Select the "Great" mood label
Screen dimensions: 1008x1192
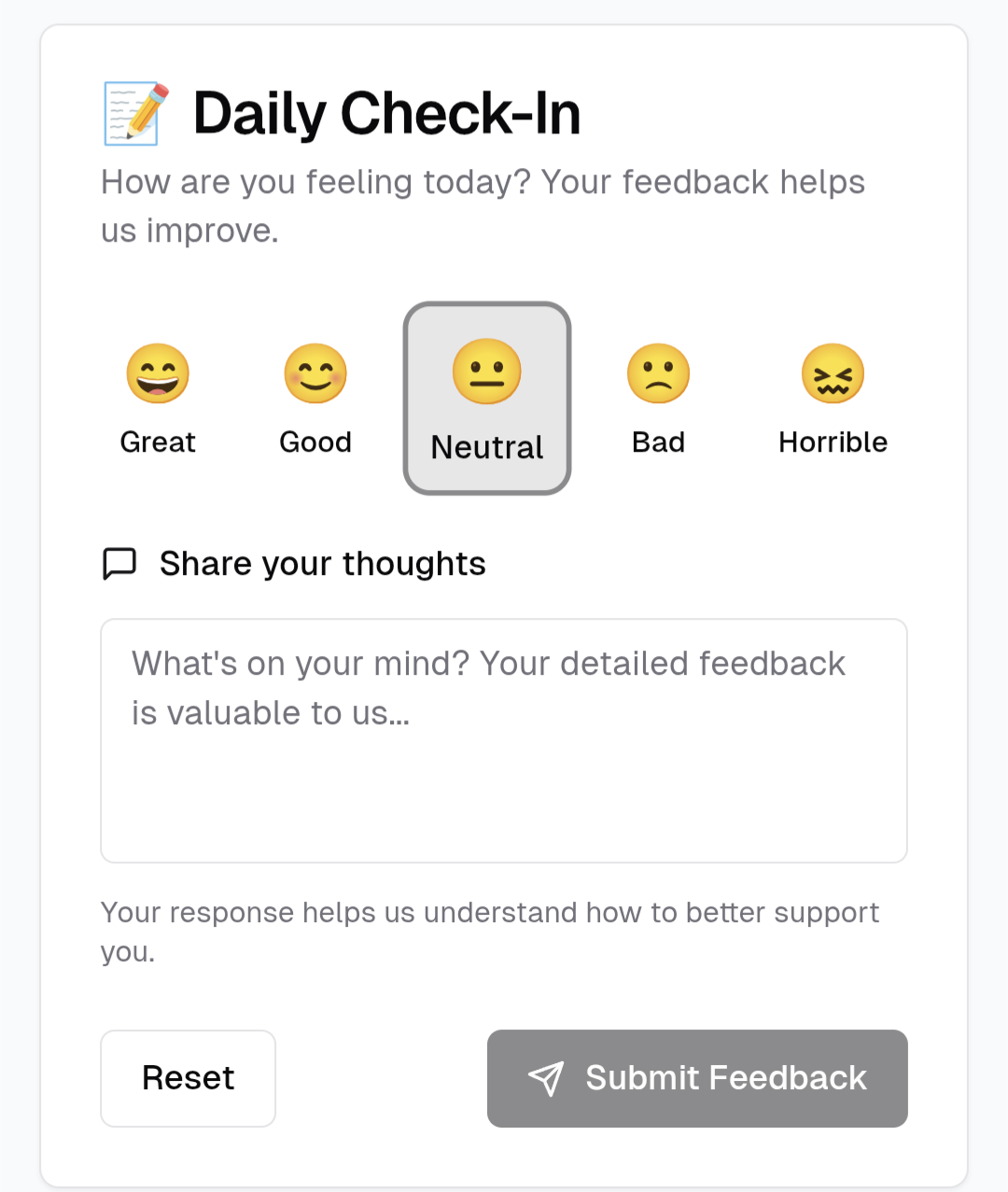(158, 442)
